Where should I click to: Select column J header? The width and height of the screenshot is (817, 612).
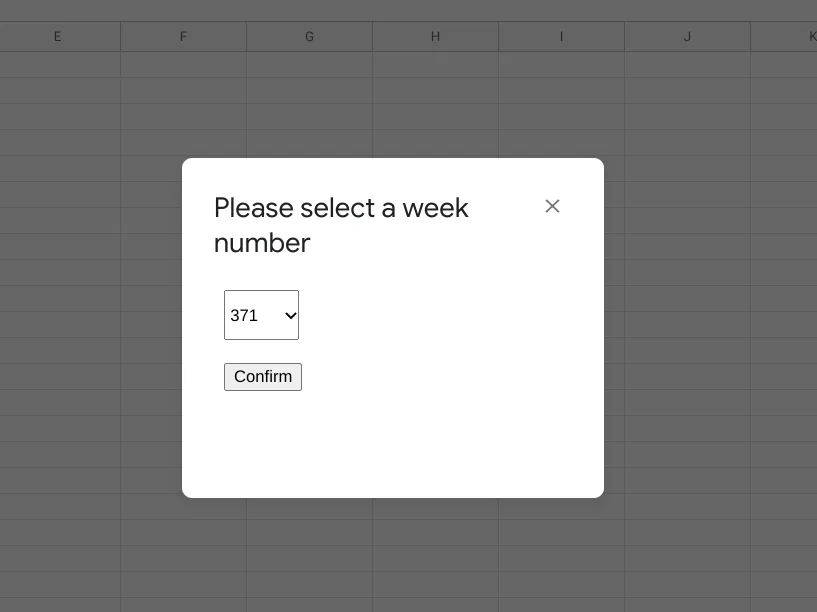point(687,37)
